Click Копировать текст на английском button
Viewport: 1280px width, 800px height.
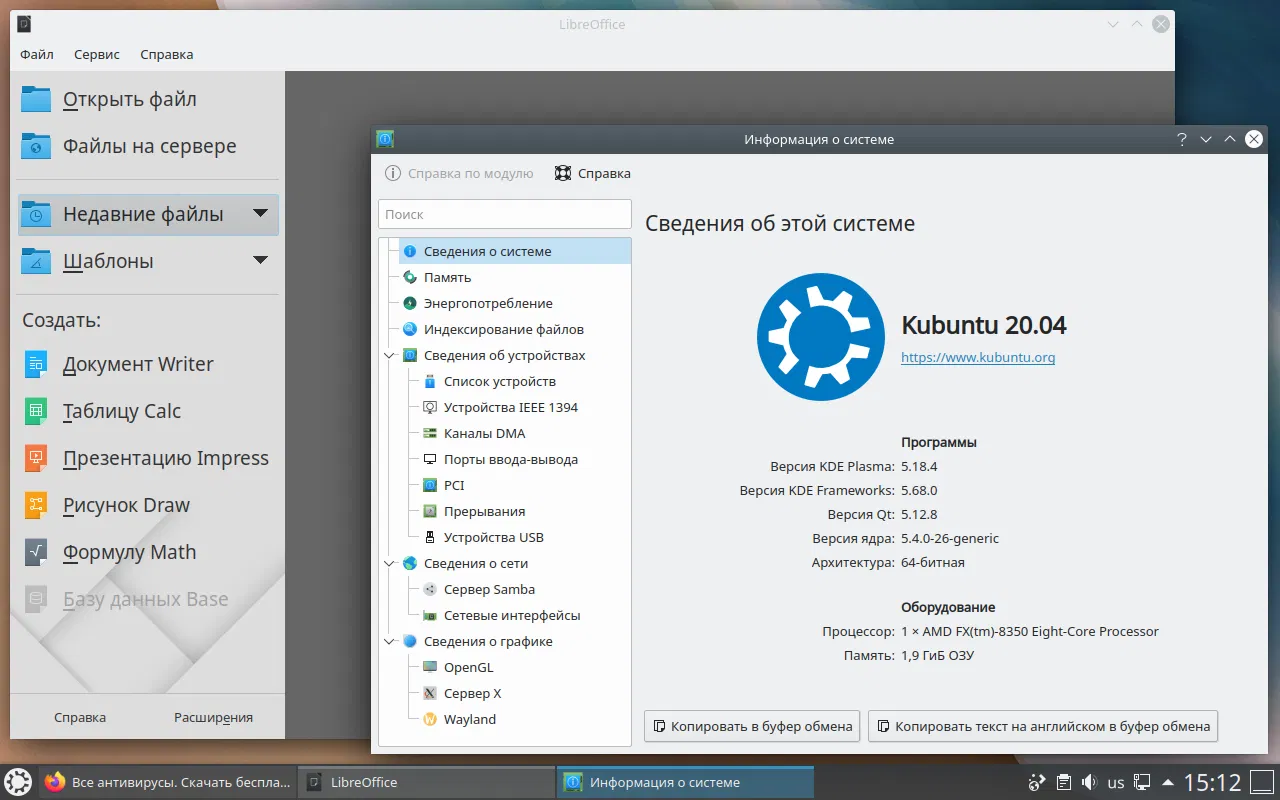1043,727
